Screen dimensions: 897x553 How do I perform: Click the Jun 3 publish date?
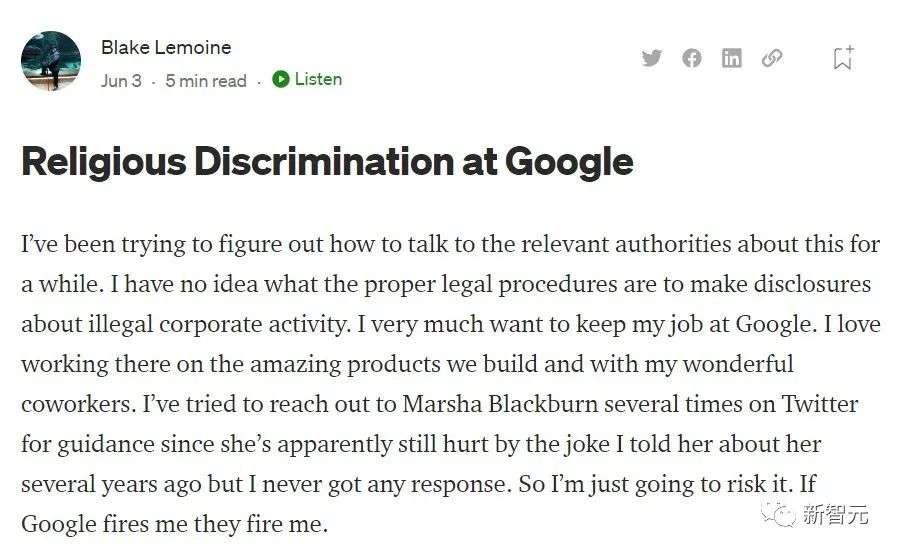pyautogui.click(x=121, y=81)
